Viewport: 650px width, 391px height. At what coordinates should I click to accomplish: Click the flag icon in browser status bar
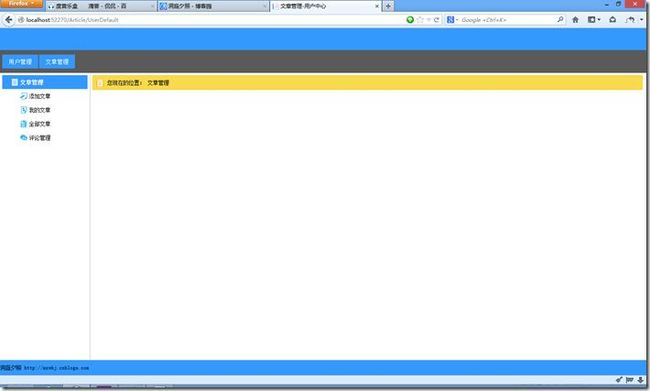630,379
